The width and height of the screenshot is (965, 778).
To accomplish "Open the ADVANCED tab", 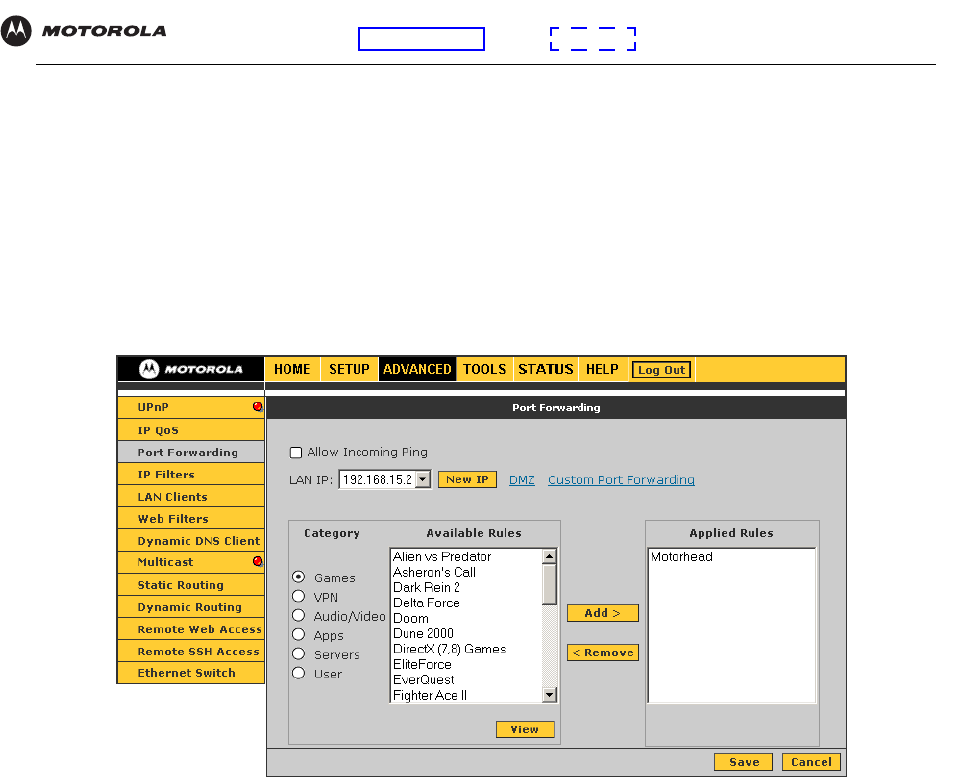I will click(x=417, y=369).
